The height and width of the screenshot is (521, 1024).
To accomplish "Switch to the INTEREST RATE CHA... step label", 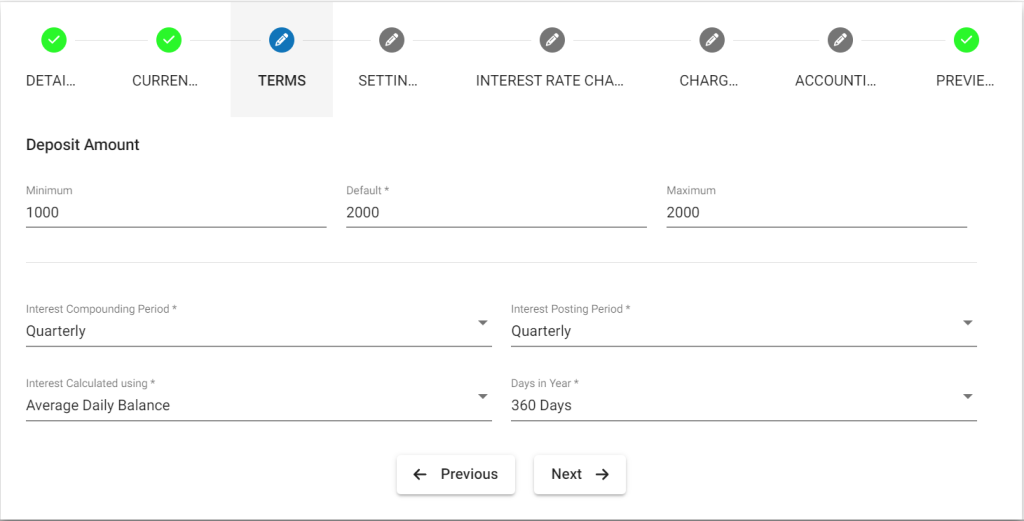I will click(x=549, y=81).
